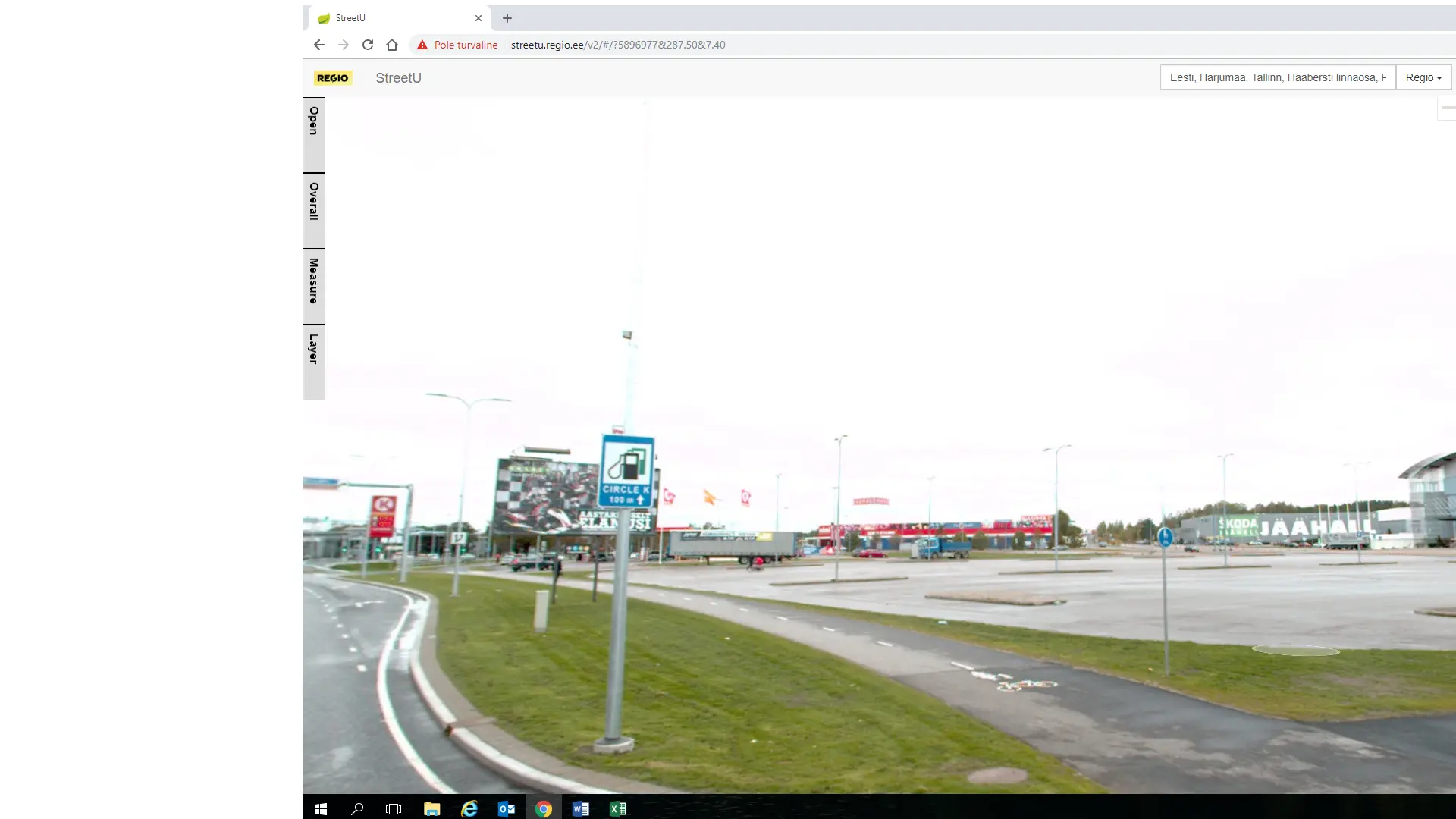Open File Explorer from taskbar
The width and height of the screenshot is (1456, 819).
click(431, 809)
